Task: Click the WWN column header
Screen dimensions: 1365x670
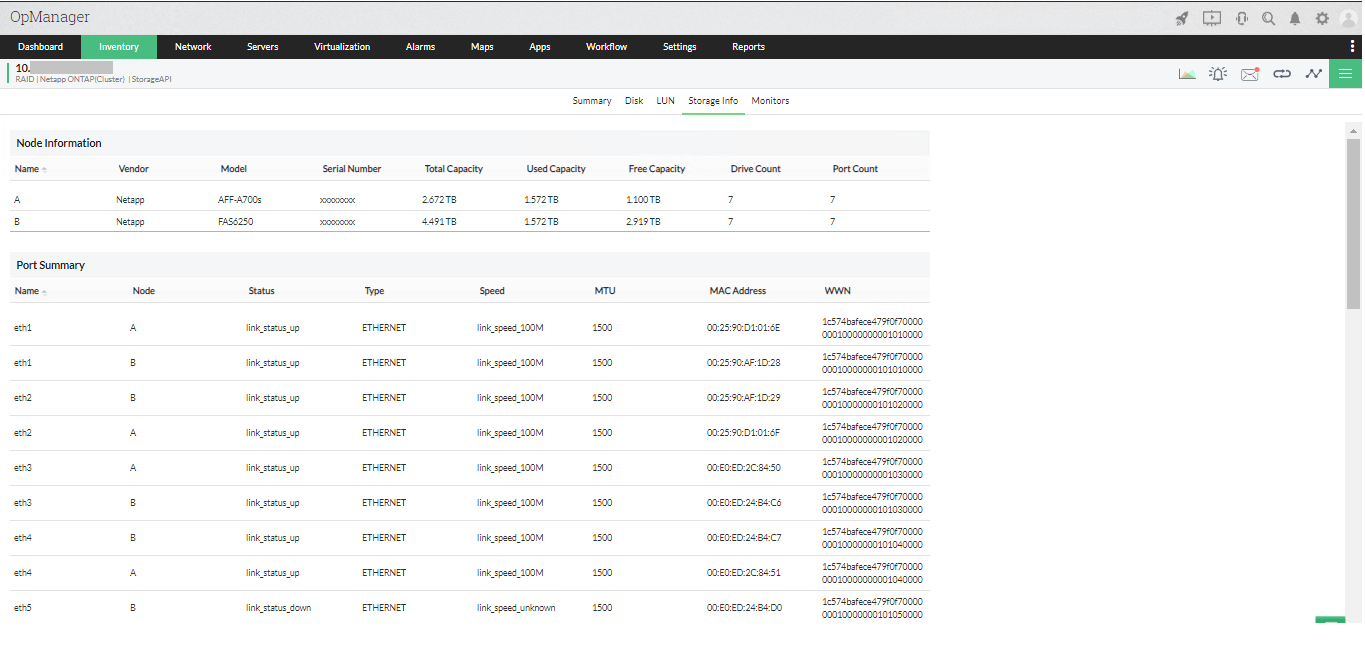Action: point(838,291)
